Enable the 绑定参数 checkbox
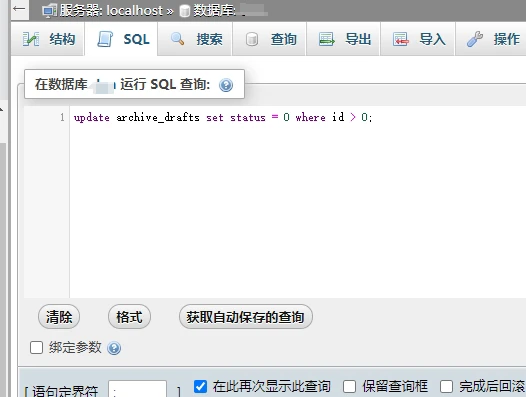Viewport: 526px width, 397px height. point(37,348)
